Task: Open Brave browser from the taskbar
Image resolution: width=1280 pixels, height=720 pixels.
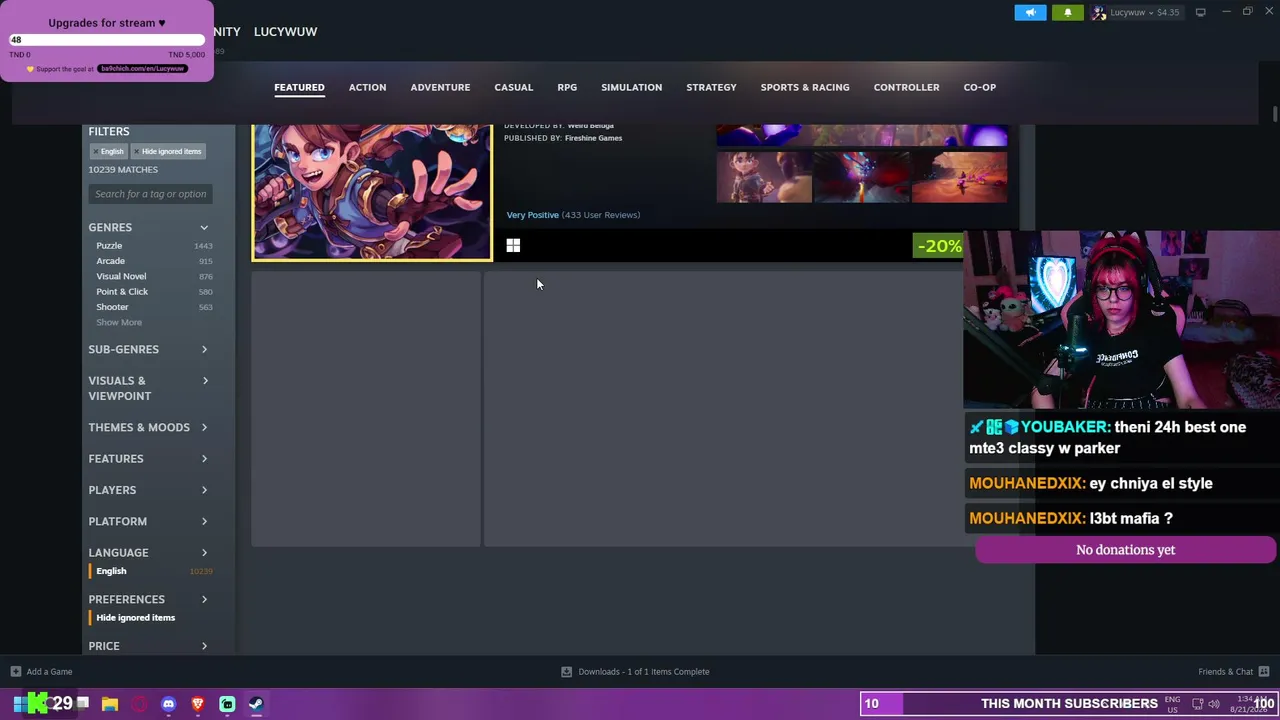Action: (197, 704)
